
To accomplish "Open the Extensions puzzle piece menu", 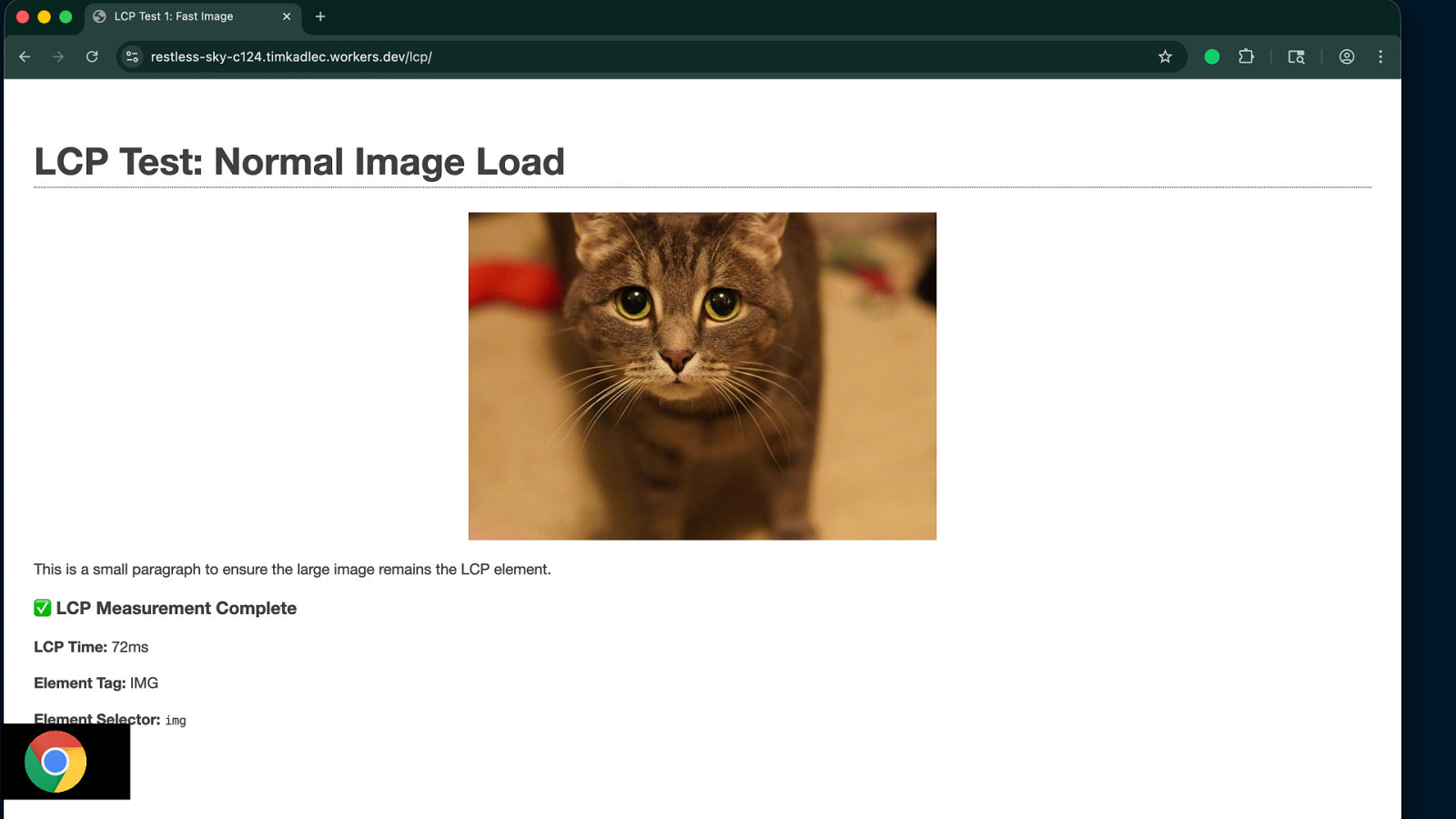I will [x=1246, y=56].
